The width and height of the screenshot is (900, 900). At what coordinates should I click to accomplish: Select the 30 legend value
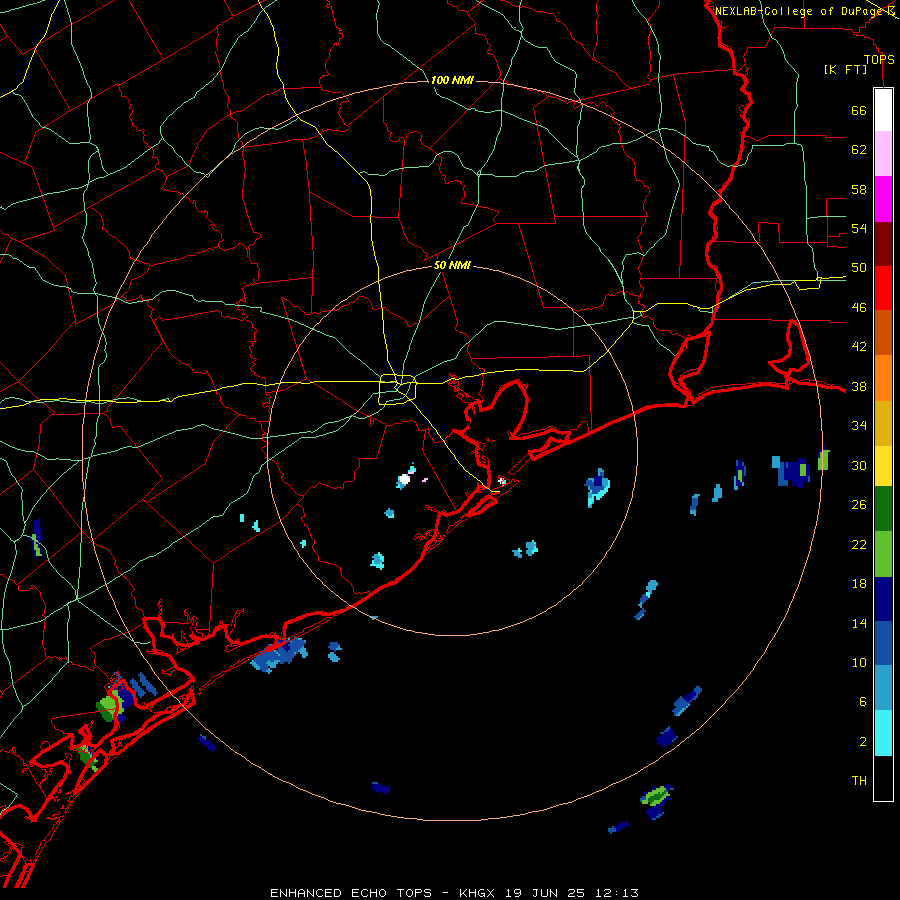tap(859, 465)
